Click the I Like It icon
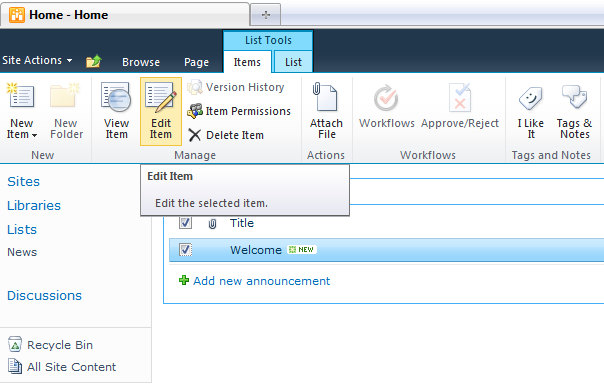604x385 pixels. point(530,98)
